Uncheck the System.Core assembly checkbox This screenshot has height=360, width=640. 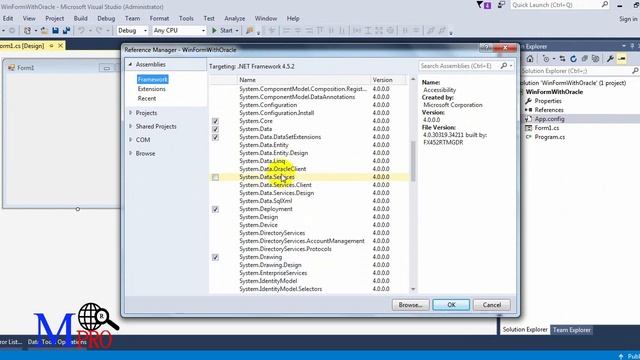coord(215,121)
